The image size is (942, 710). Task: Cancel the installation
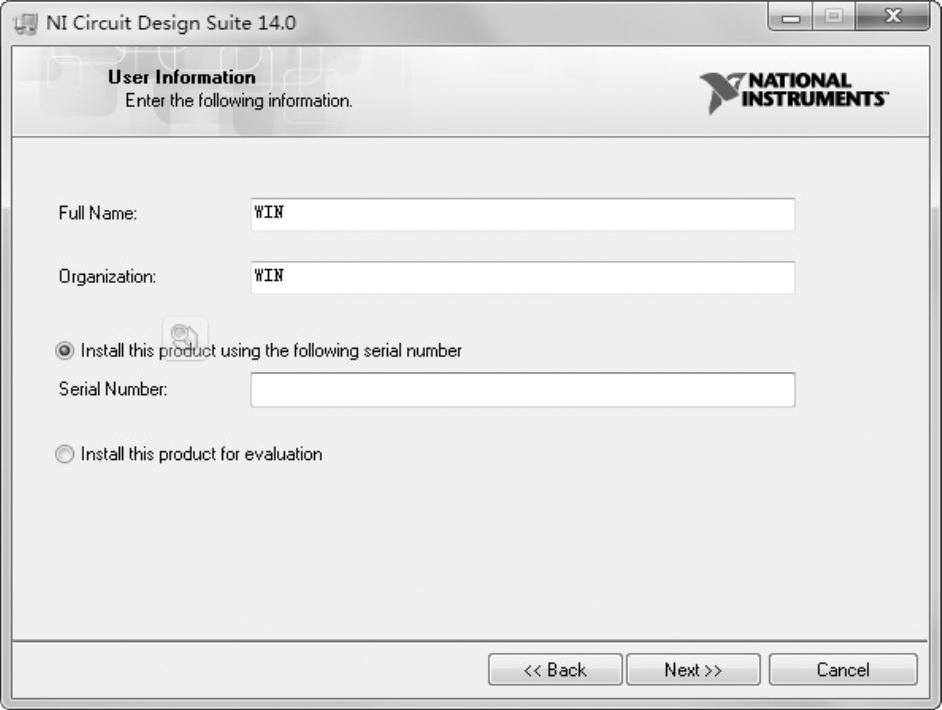(843, 670)
